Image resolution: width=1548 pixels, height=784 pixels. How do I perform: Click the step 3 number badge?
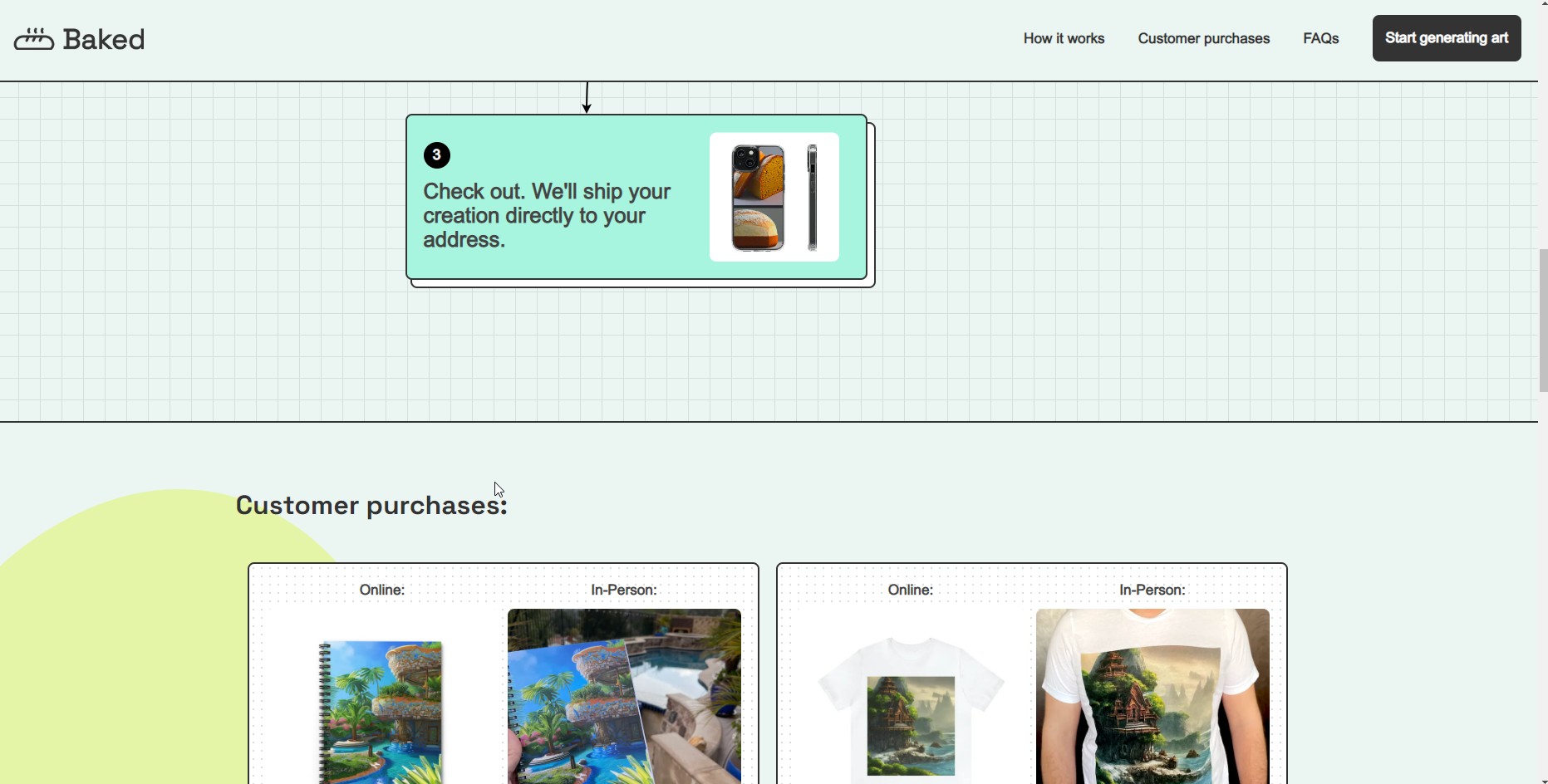[x=437, y=155]
